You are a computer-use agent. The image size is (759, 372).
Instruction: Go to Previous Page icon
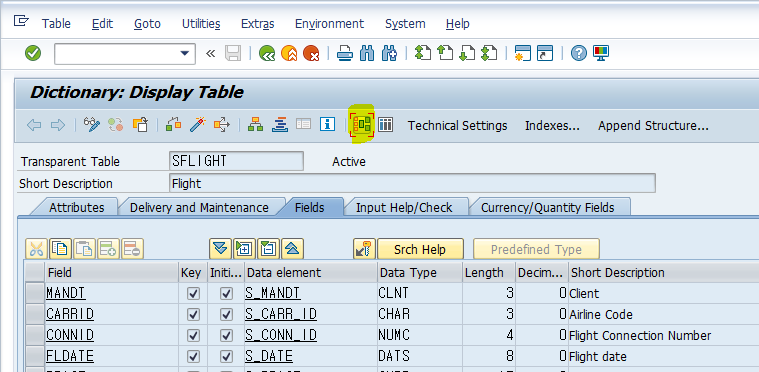point(445,53)
